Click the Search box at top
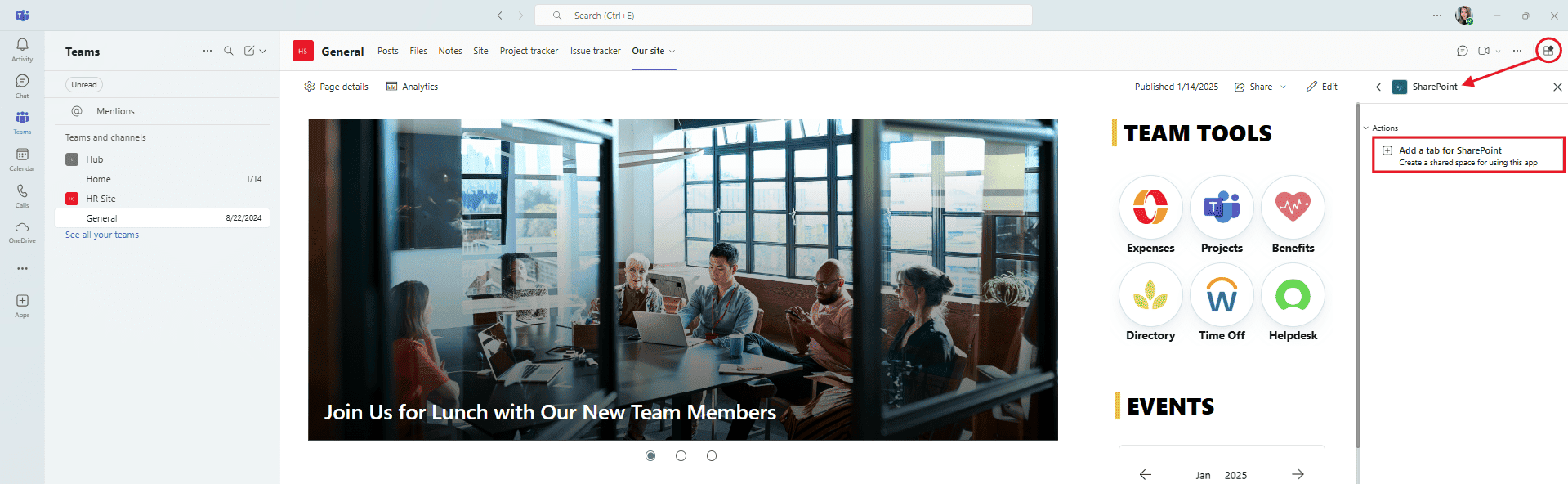This screenshot has height=484, width=1568. (784, 16)
